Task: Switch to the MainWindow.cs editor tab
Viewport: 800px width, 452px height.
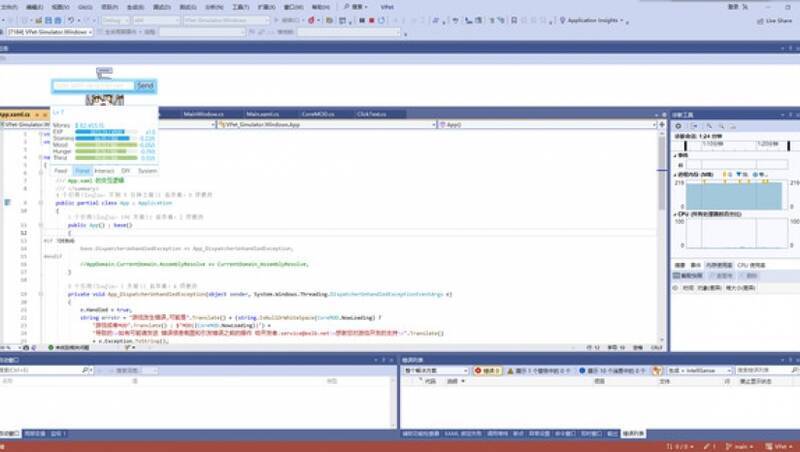Action: click(205, 114)
